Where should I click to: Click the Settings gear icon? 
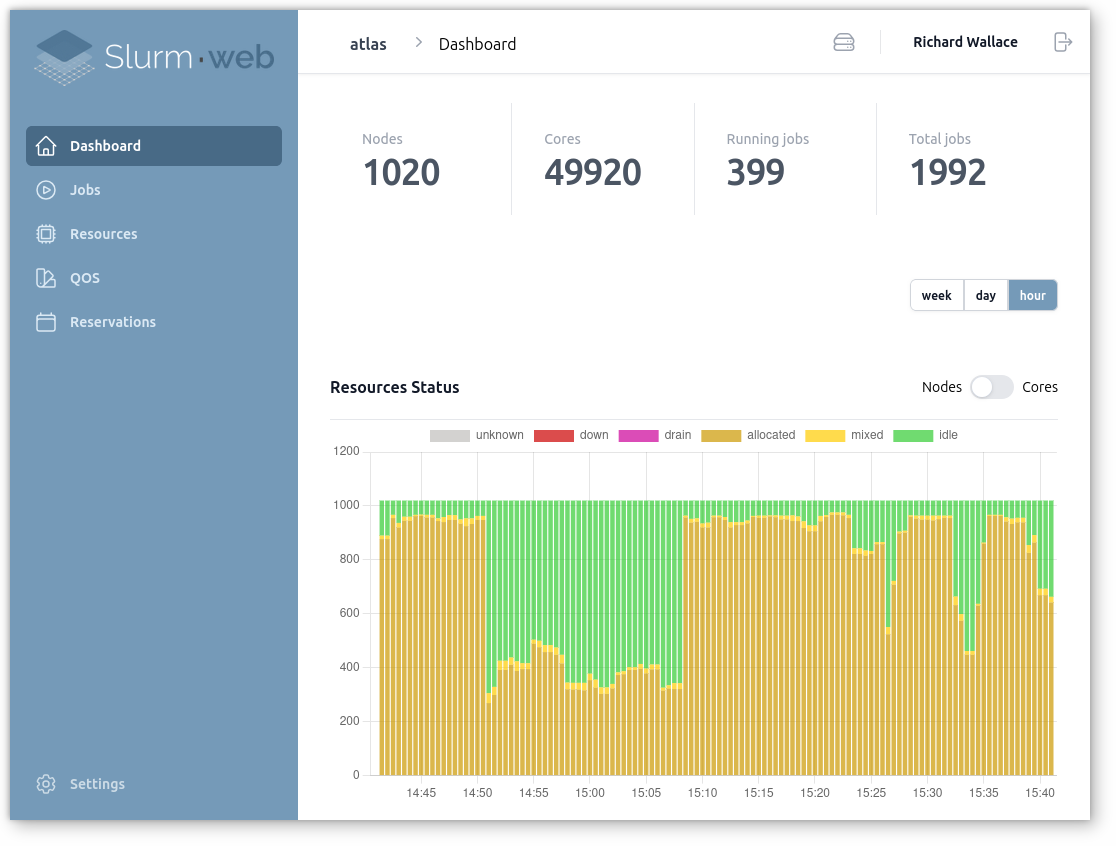click(46, 784)
